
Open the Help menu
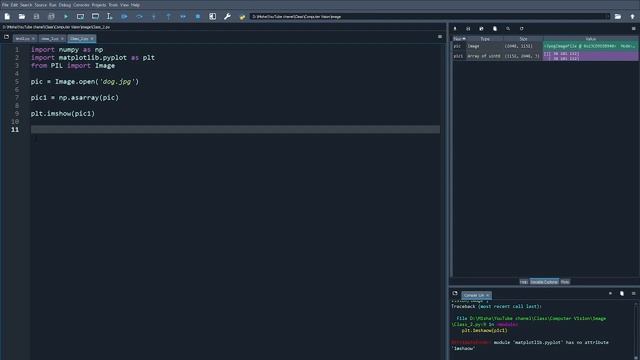(135, 5)
